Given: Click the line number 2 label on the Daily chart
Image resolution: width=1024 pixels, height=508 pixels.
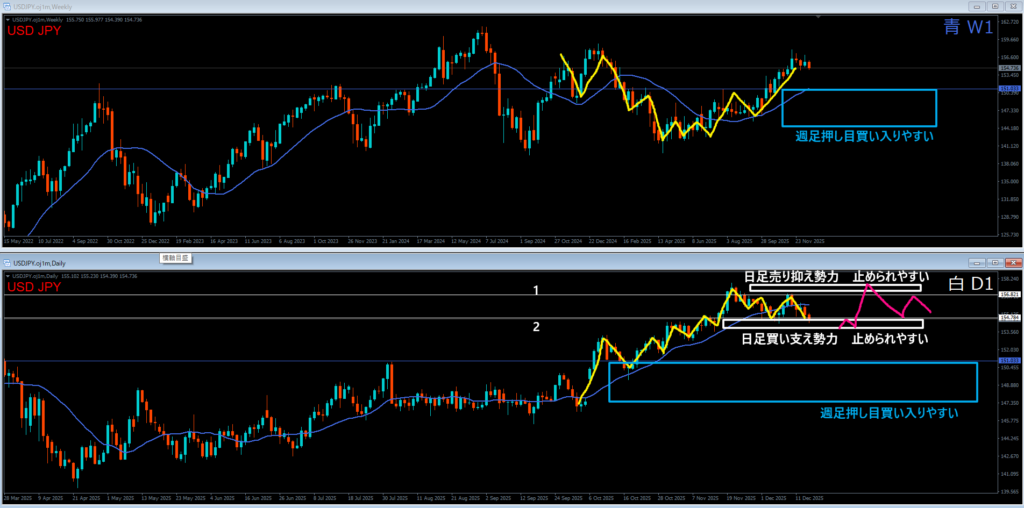Looking at the screenshot, I should [x=536, y=327].
